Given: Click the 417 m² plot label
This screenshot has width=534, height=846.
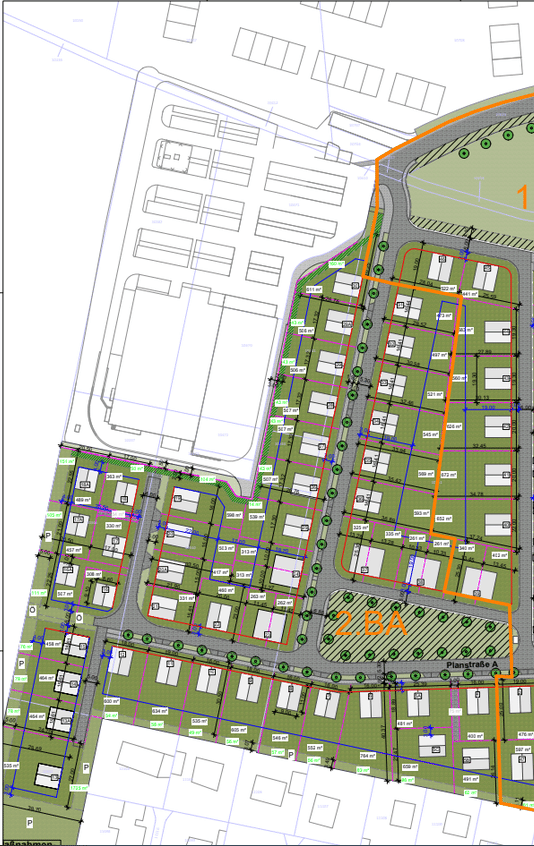Looking at the screenshot, I should pyautogui.click(x=221, y=572).
